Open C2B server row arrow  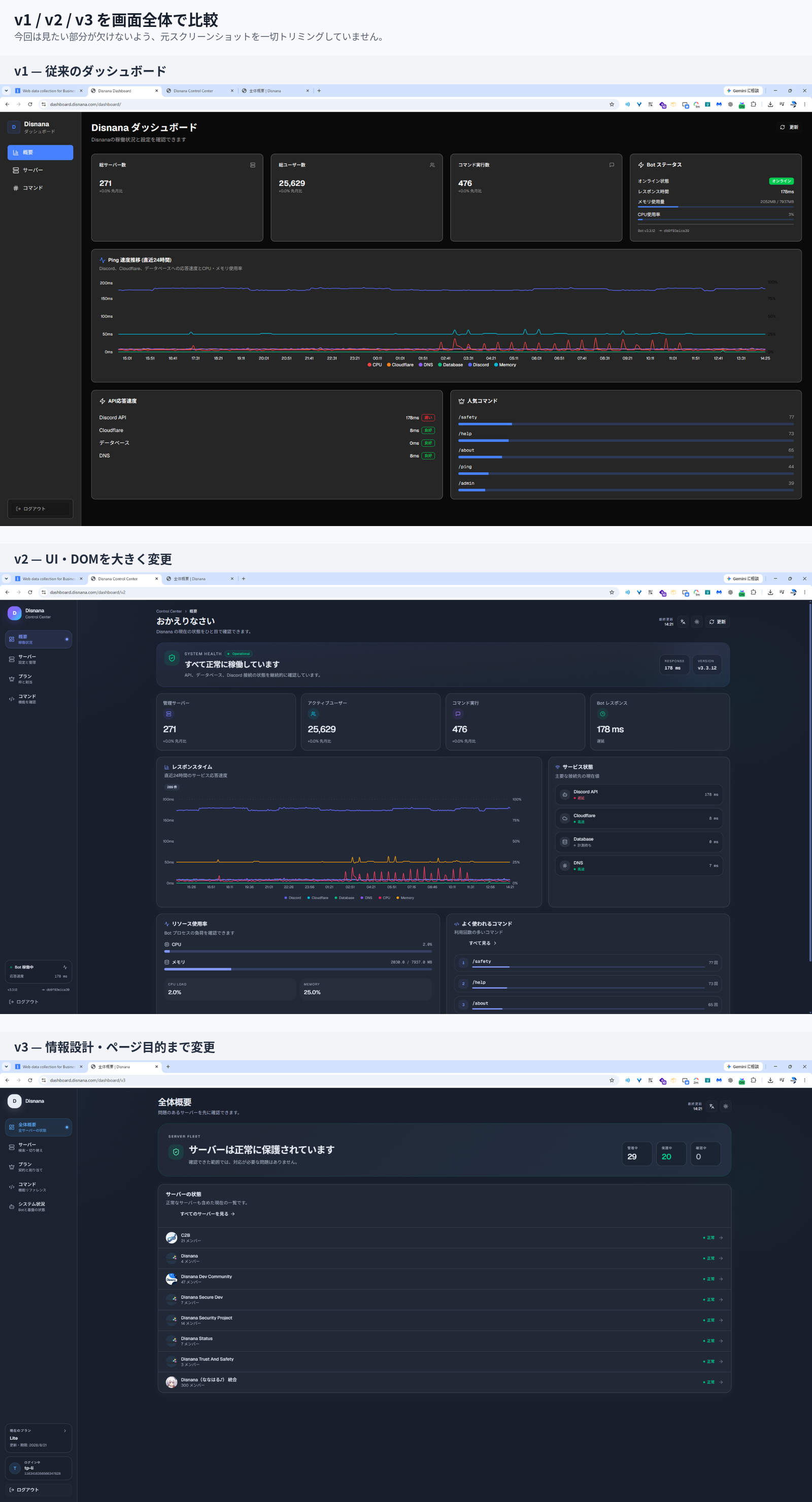pos(721,1237)
